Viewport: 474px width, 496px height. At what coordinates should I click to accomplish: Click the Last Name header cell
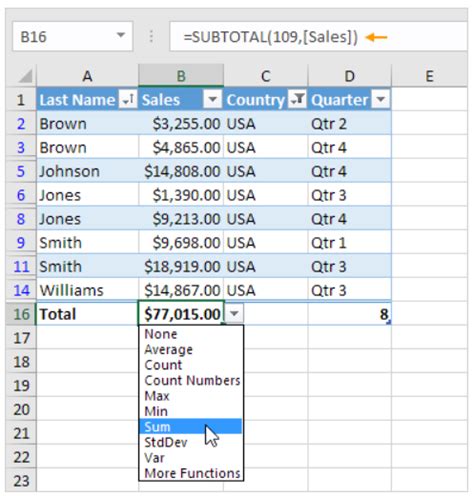point(87,100)
